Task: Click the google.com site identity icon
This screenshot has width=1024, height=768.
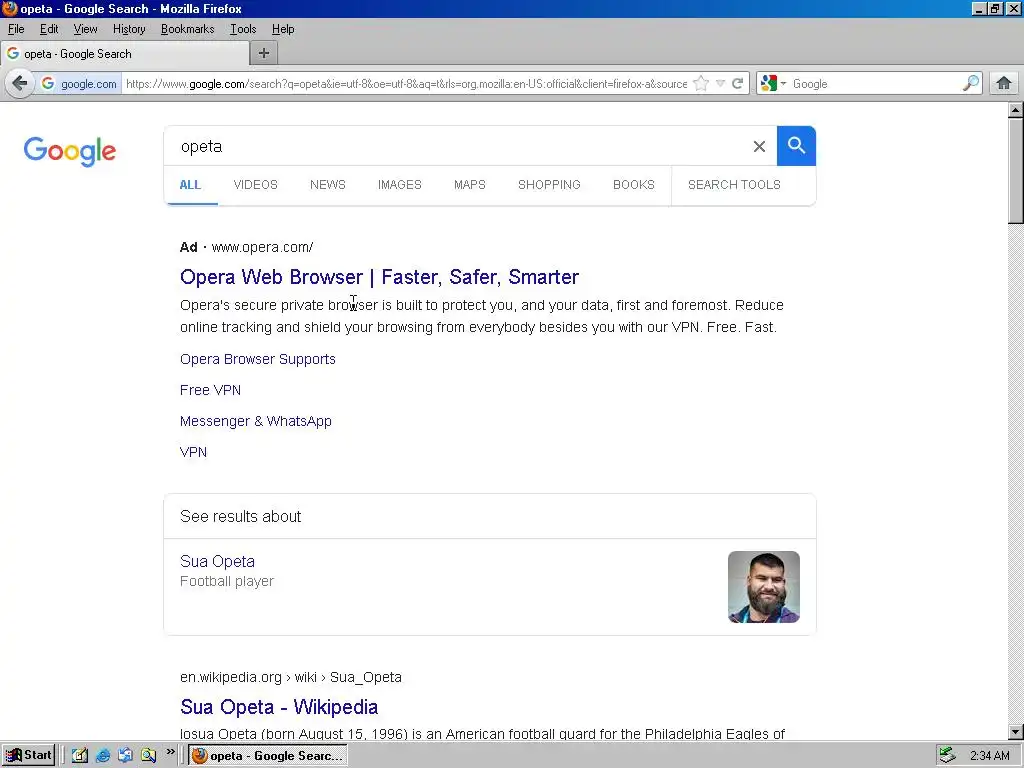Action: coord(79,84)
